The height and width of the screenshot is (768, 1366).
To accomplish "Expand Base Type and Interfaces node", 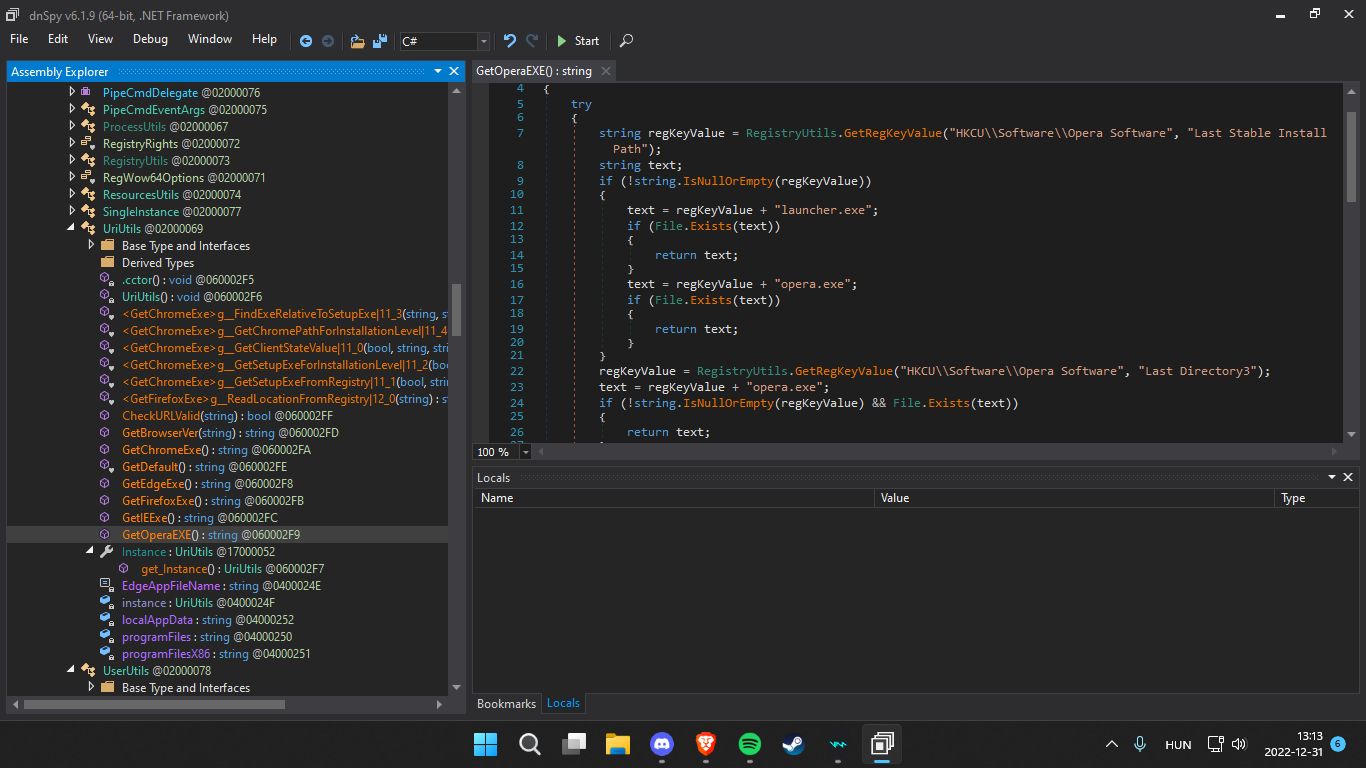I will 91,245.
